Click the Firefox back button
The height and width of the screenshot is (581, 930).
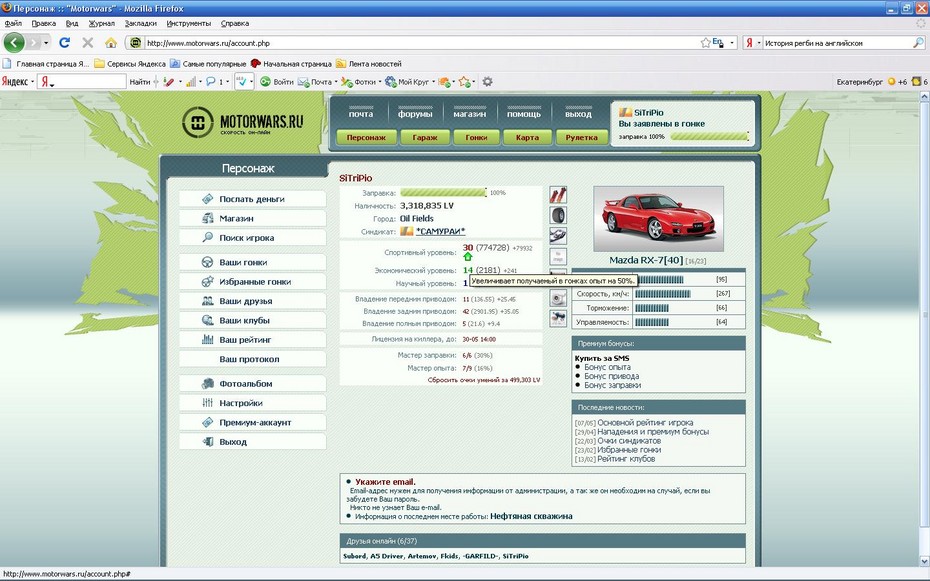(x=14, y=43)
